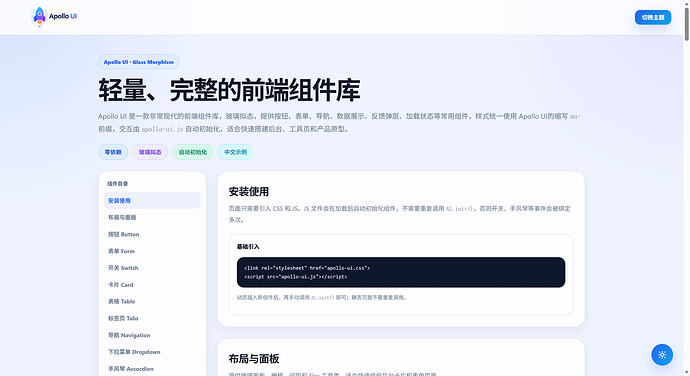Image resolution: width=690 pixels, height=376 pixels.
Task: Select the 玻璃拟态 tag
Action: (150, 152)
